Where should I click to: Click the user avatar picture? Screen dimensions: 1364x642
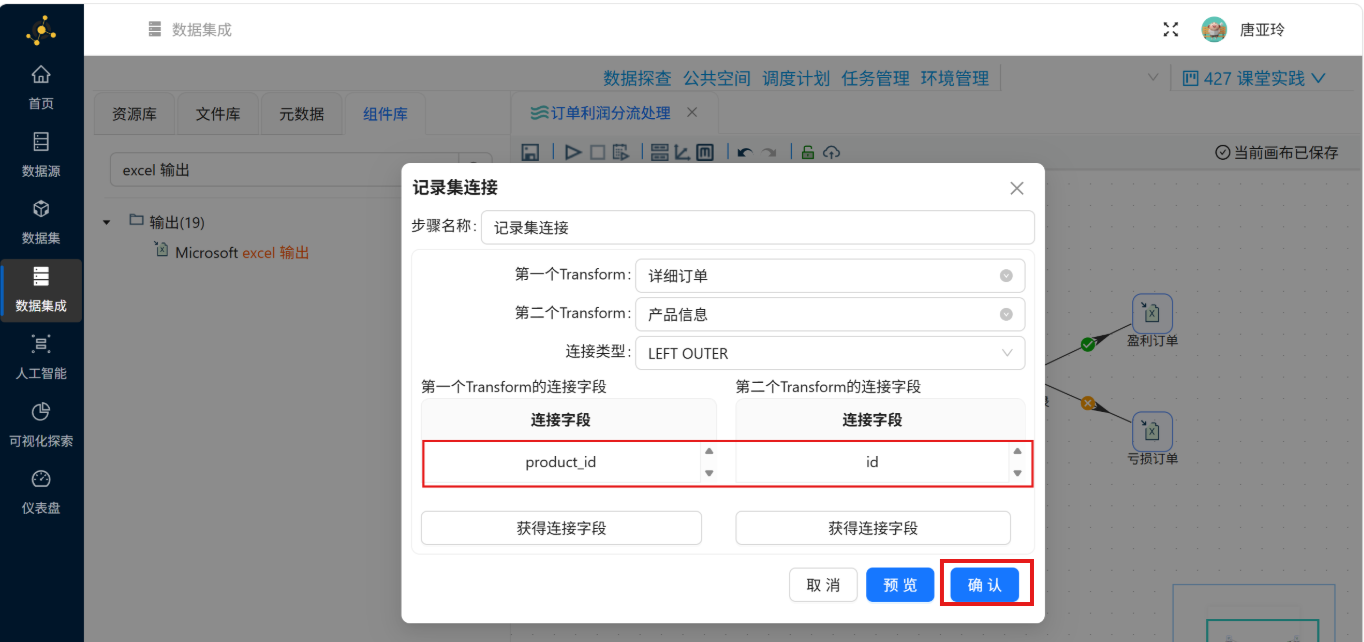point(1214,30)
